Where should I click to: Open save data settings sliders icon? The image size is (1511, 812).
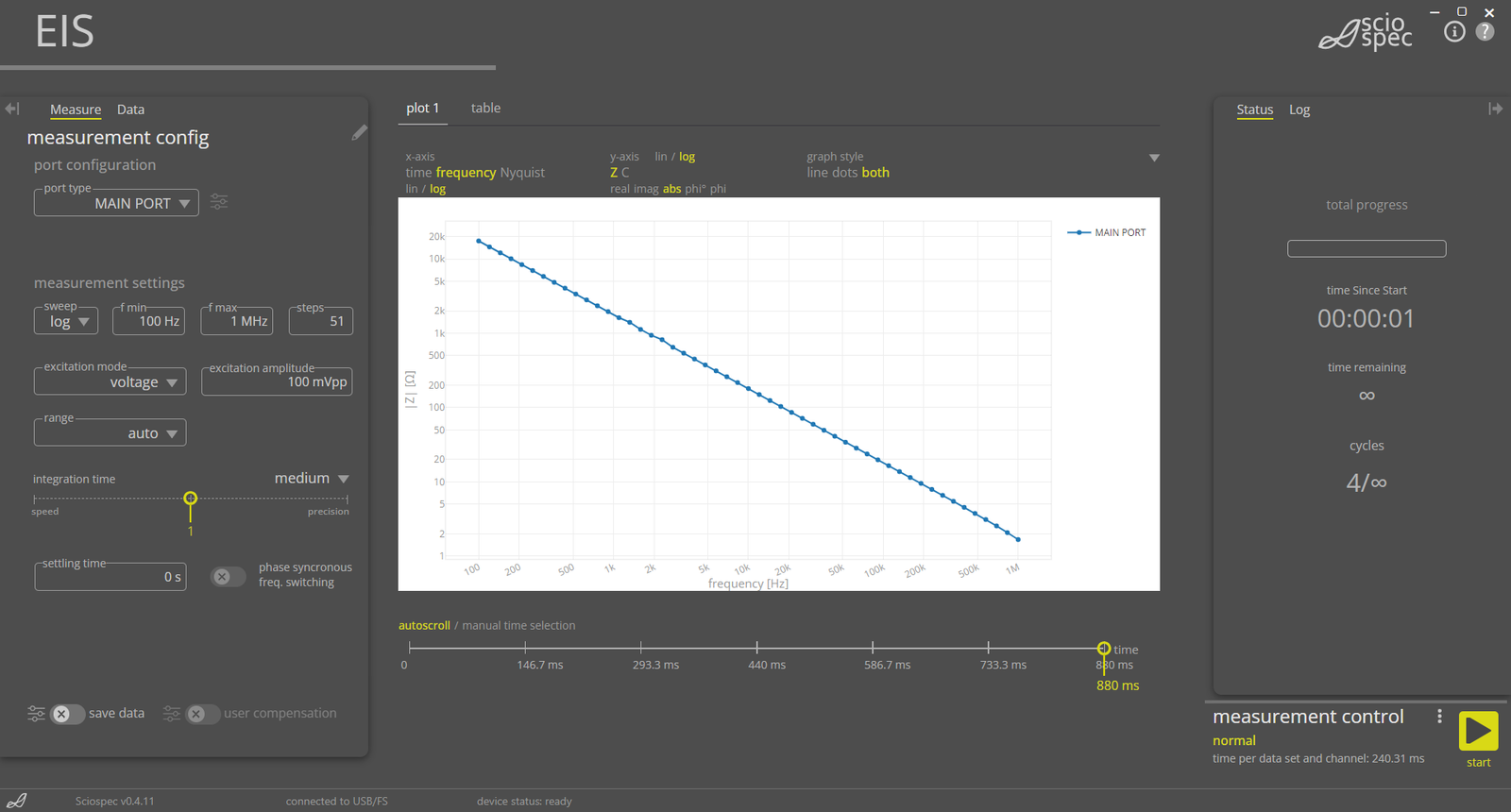pyautogui.click(x=36, y=714)
